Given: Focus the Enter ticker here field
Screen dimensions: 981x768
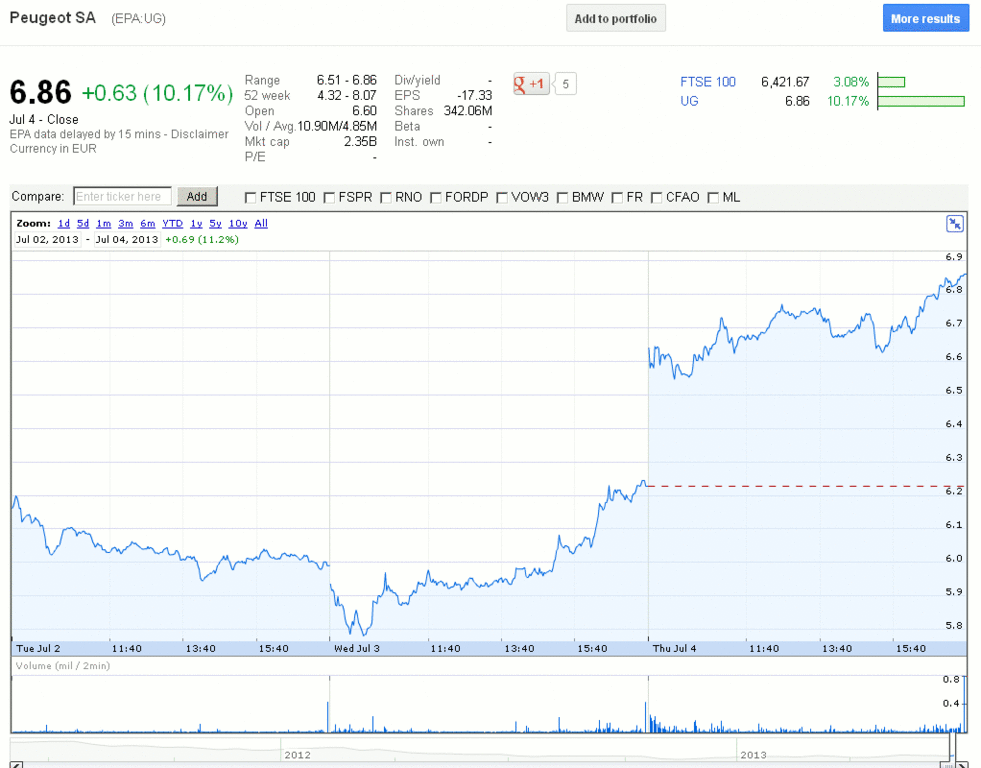Looking at the screenshot, I should (122, 196).
